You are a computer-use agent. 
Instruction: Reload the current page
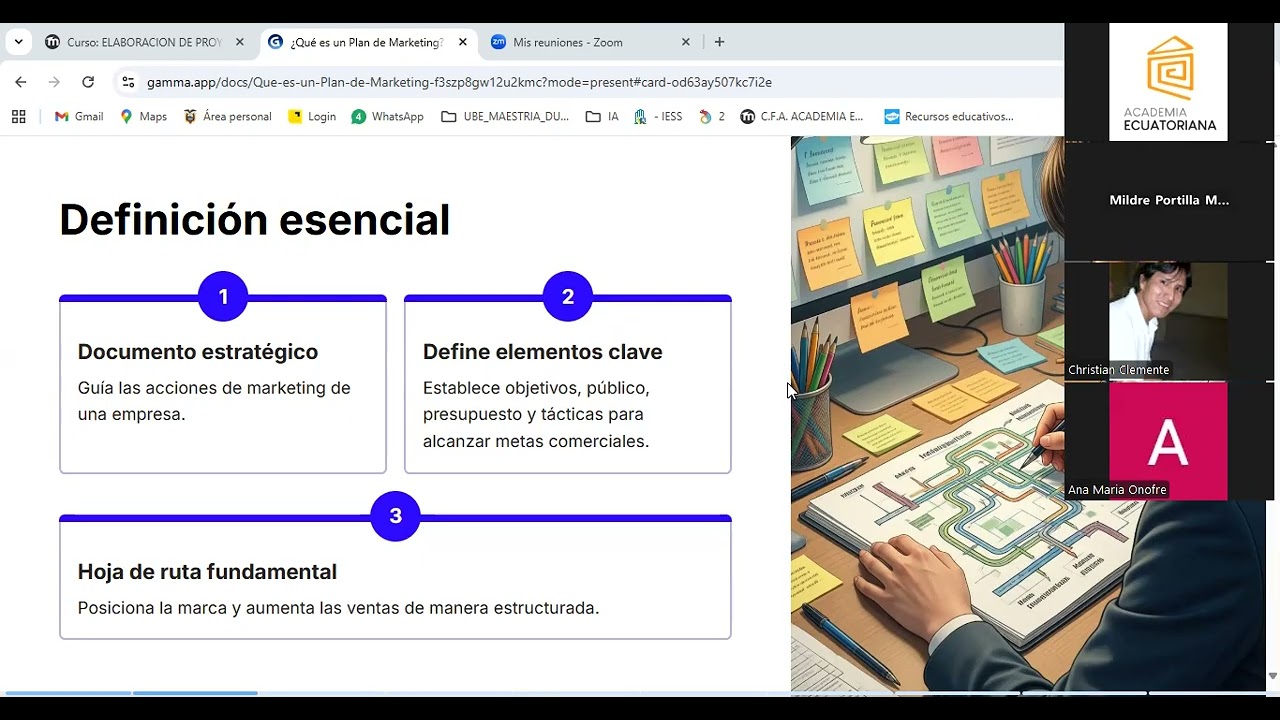(88, 82)
